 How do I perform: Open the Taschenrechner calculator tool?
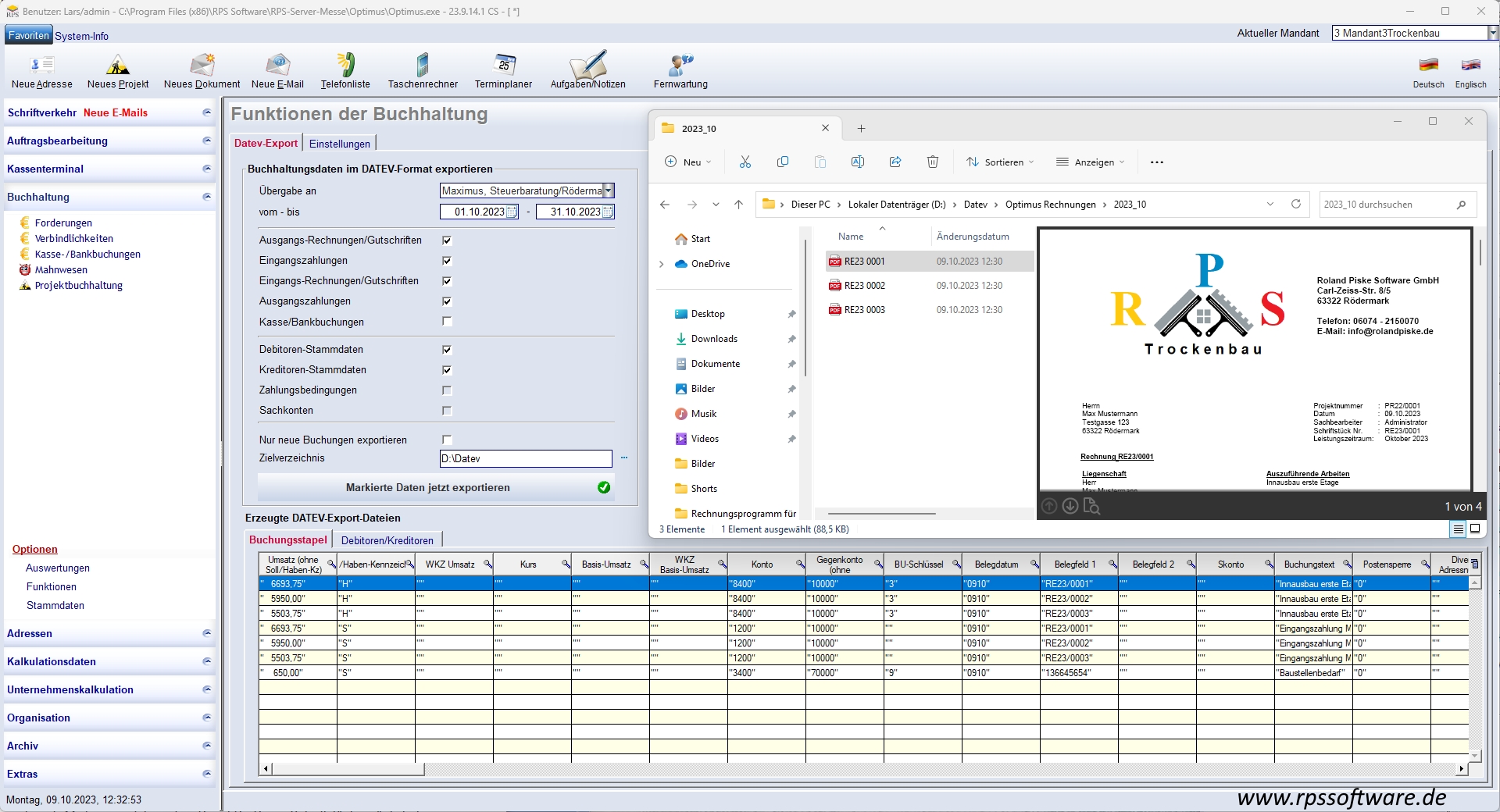tap(423, 66)
